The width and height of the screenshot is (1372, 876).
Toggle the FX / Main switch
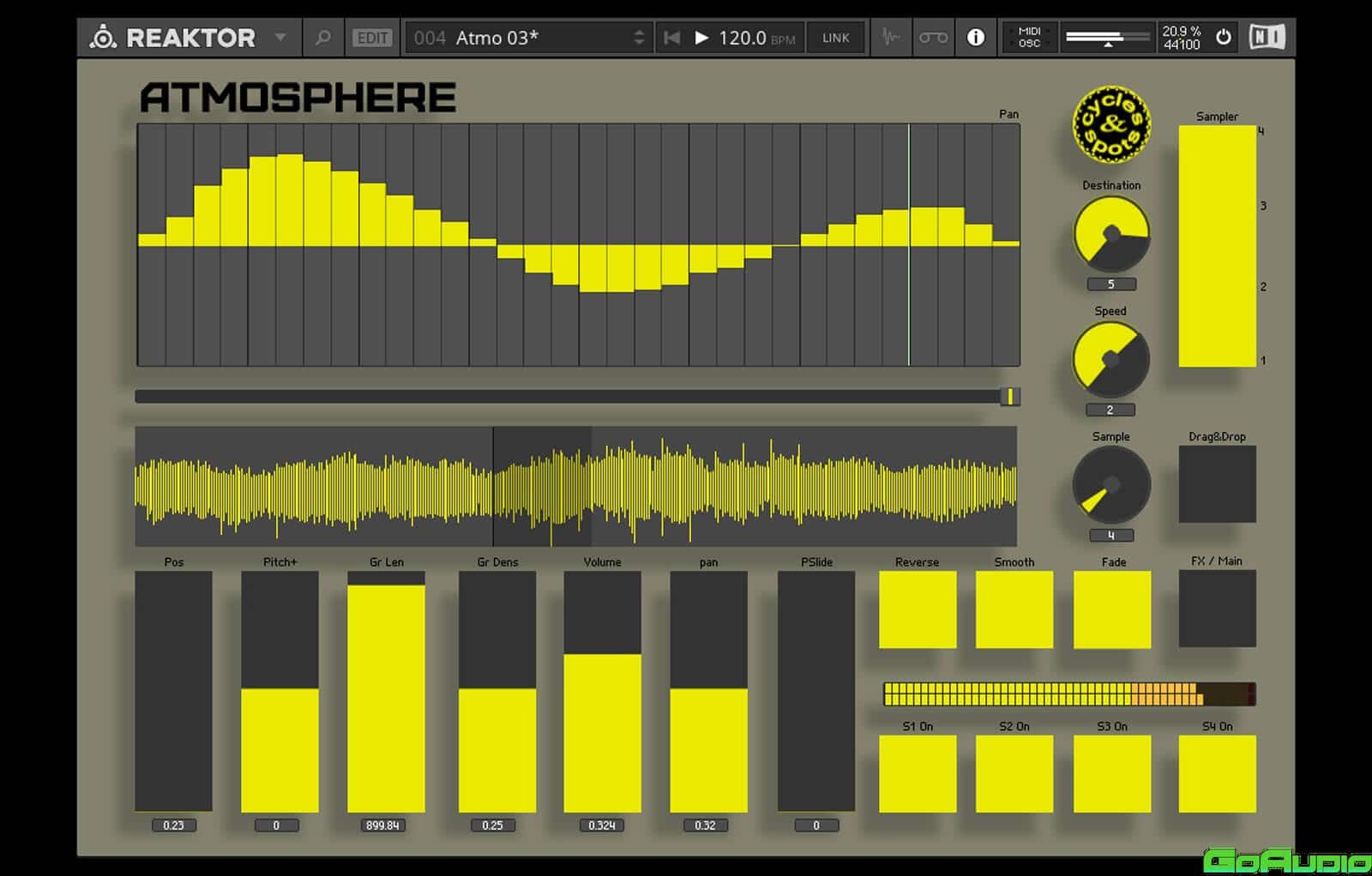pos(1218,609)
